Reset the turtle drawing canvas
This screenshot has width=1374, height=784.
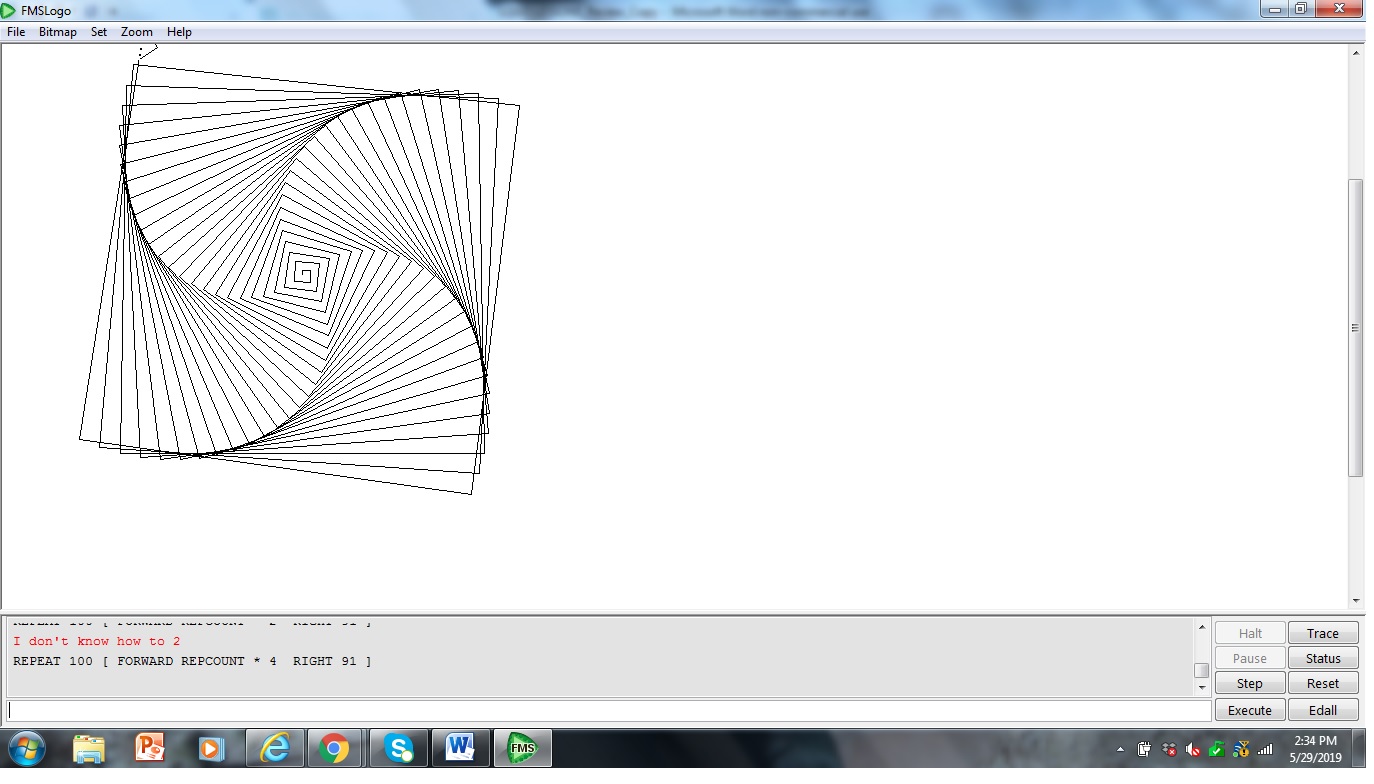point(1322,682)
